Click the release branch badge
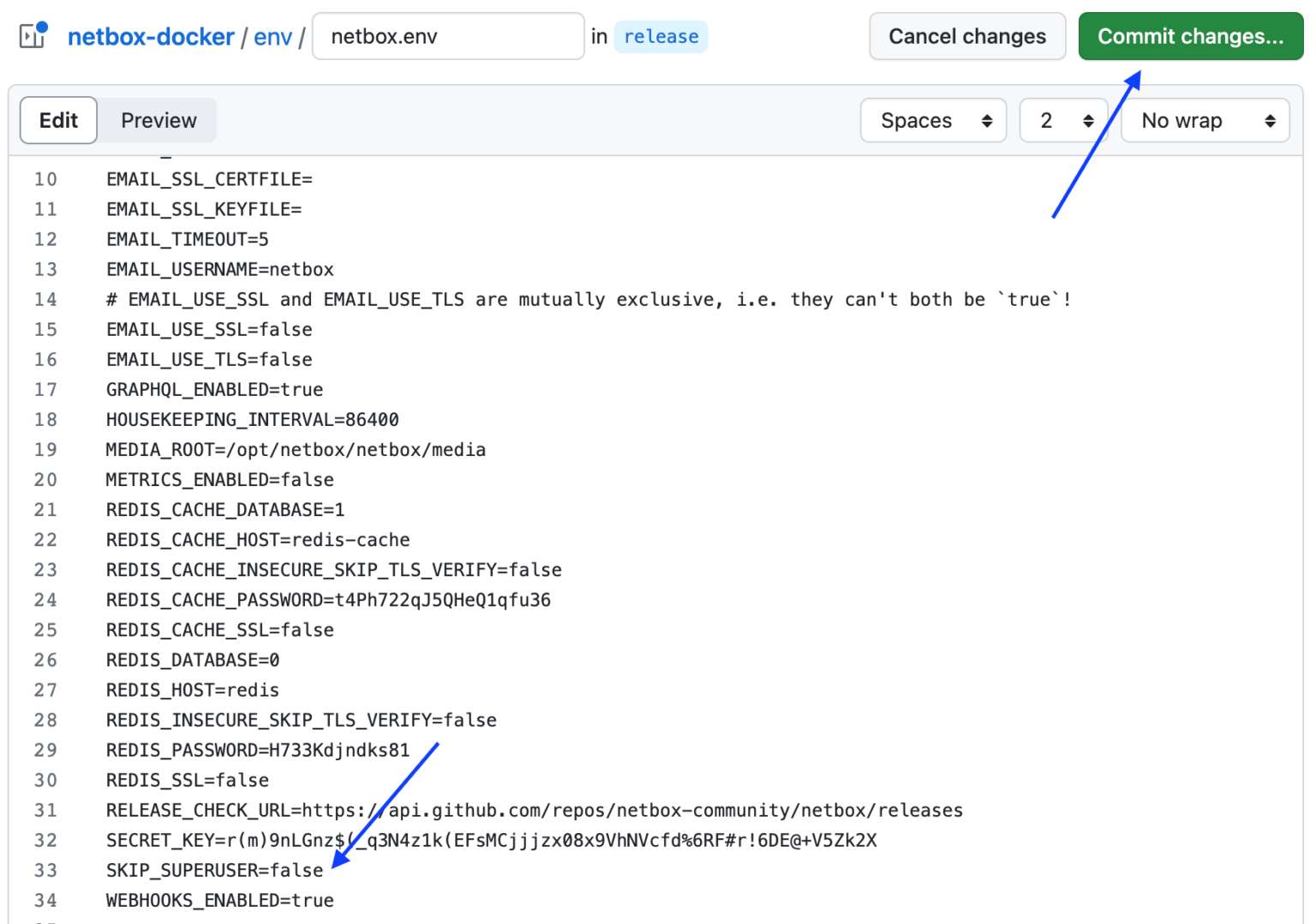The image size is (1316, 924). (661, 36)
